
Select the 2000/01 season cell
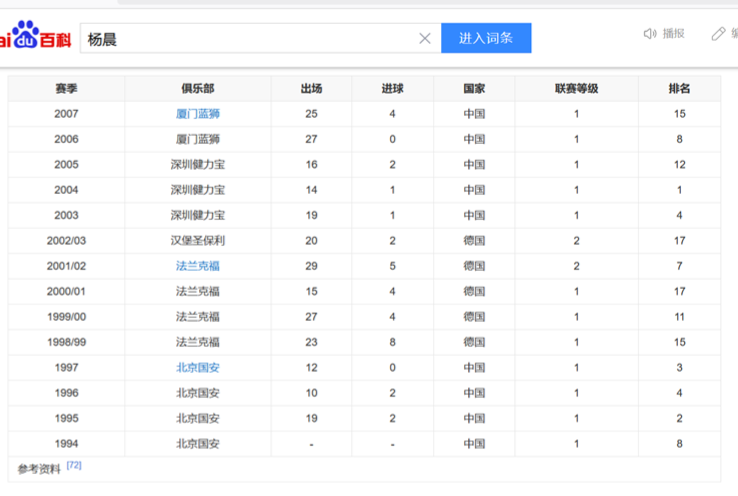pos(66,292)
